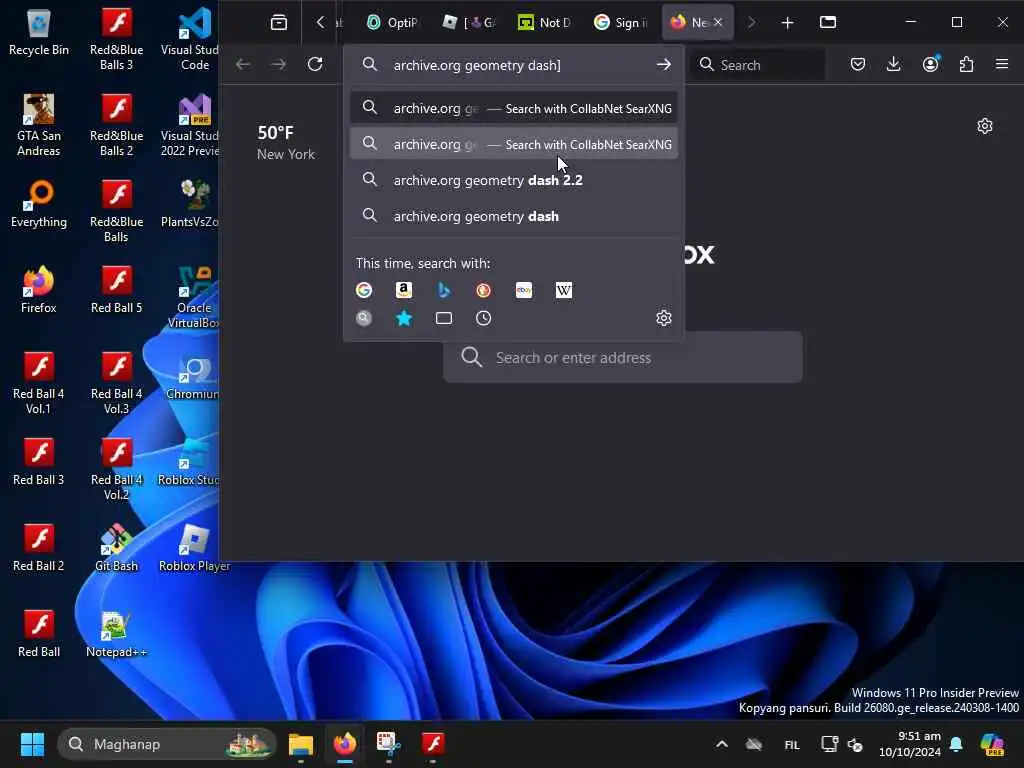Open the Extensions puzzle icon
This screenshot has height=768, width=1024.
coord(966,64)
